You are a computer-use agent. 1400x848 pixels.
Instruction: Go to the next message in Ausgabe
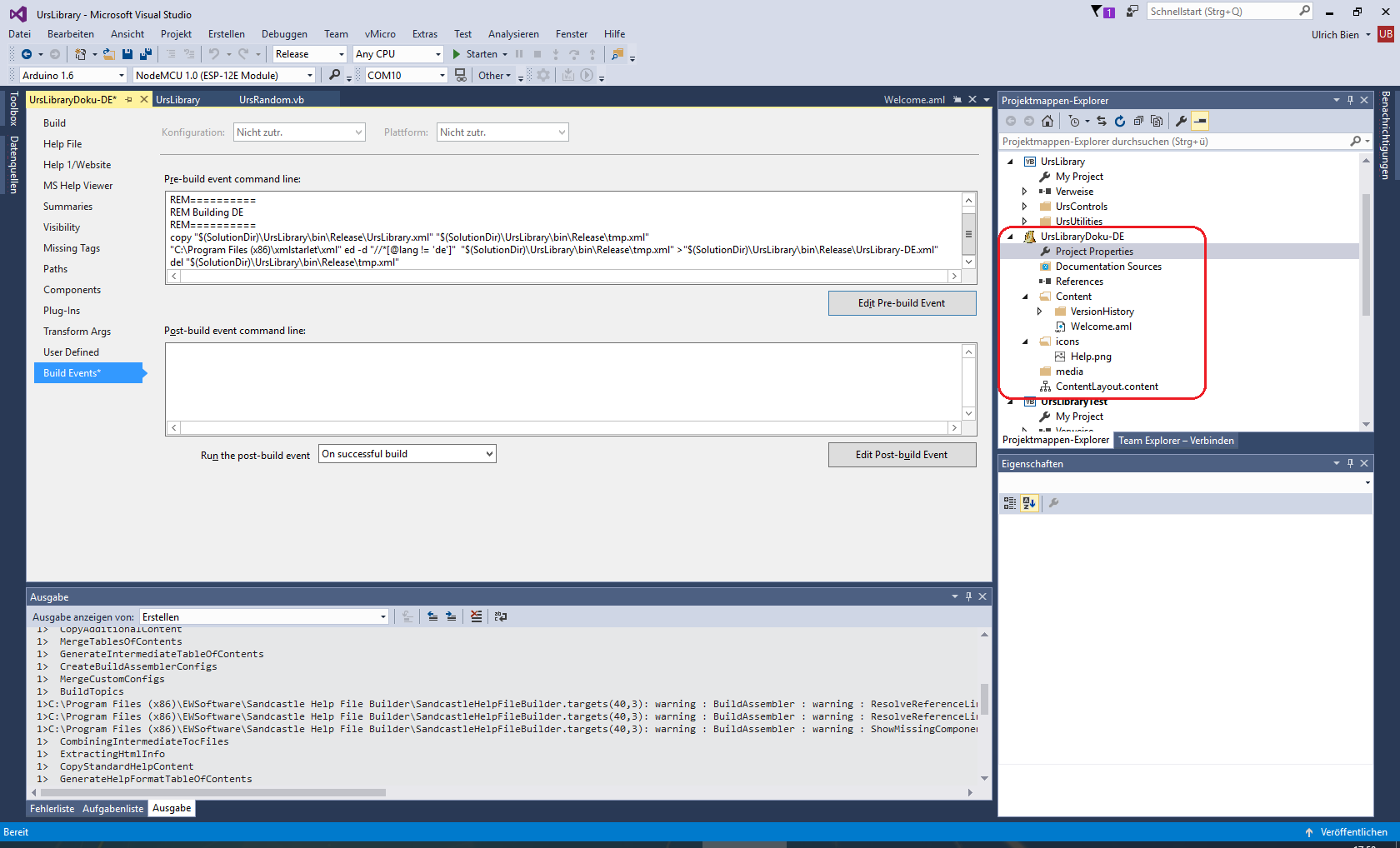pos(451,616)
